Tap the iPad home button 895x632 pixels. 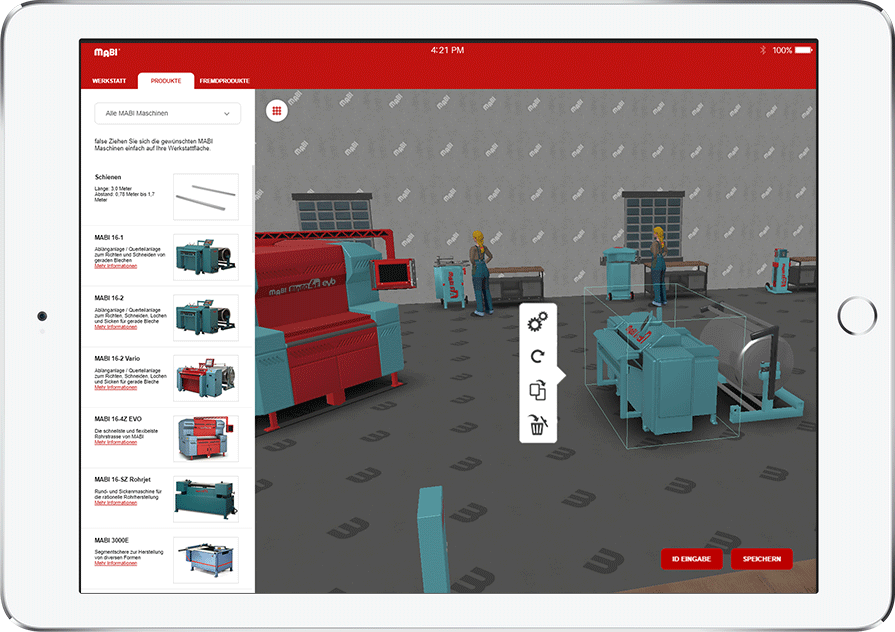[857, 316]
